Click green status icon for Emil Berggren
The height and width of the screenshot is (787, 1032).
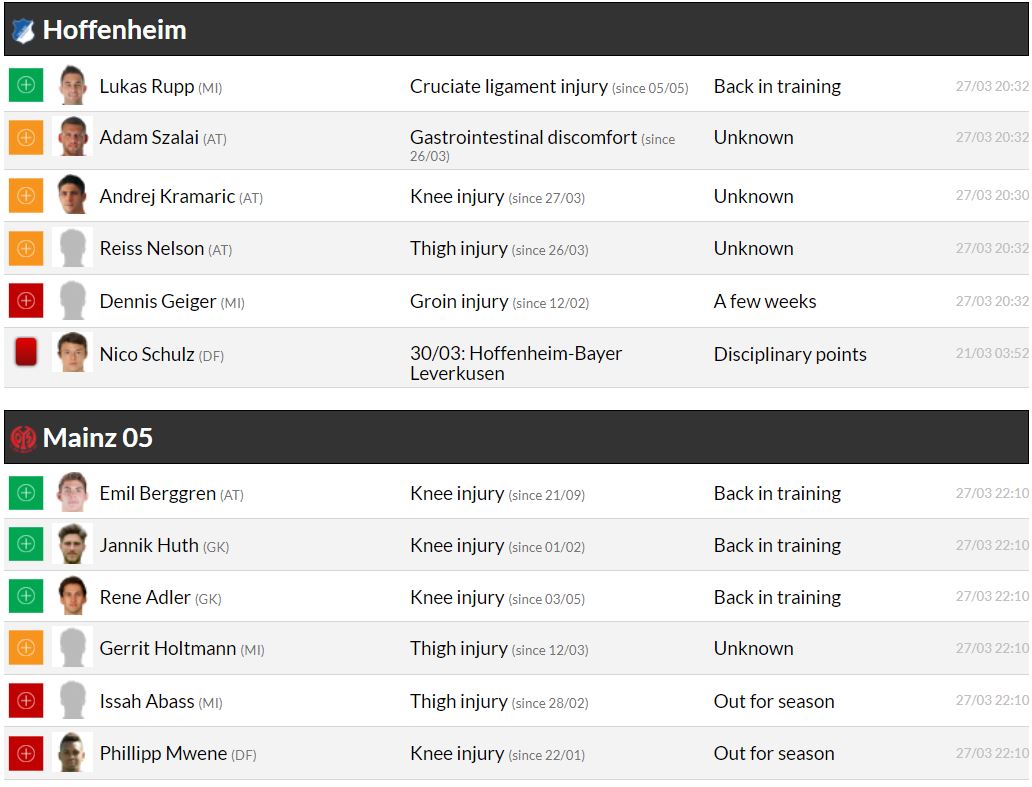point(26,493)
